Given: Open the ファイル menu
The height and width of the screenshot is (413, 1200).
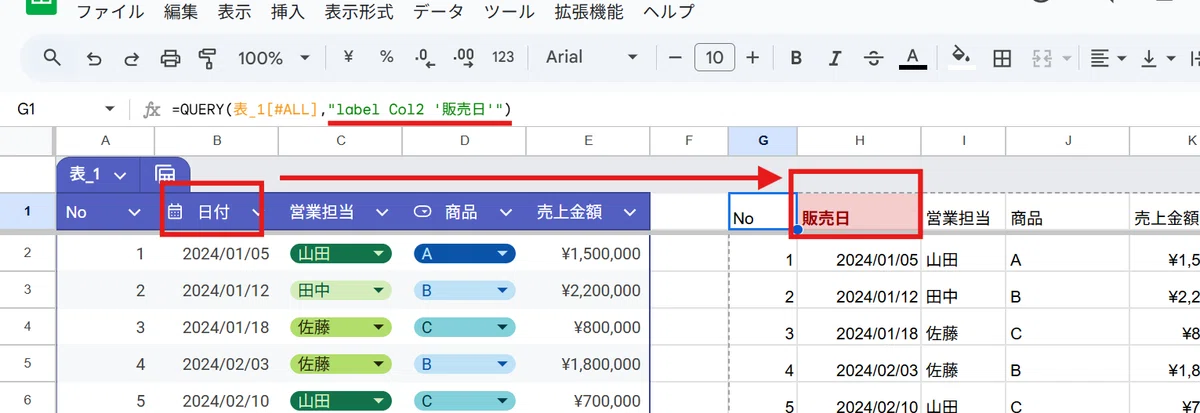Looking at the screenshot, I should (x=109, y=13).
